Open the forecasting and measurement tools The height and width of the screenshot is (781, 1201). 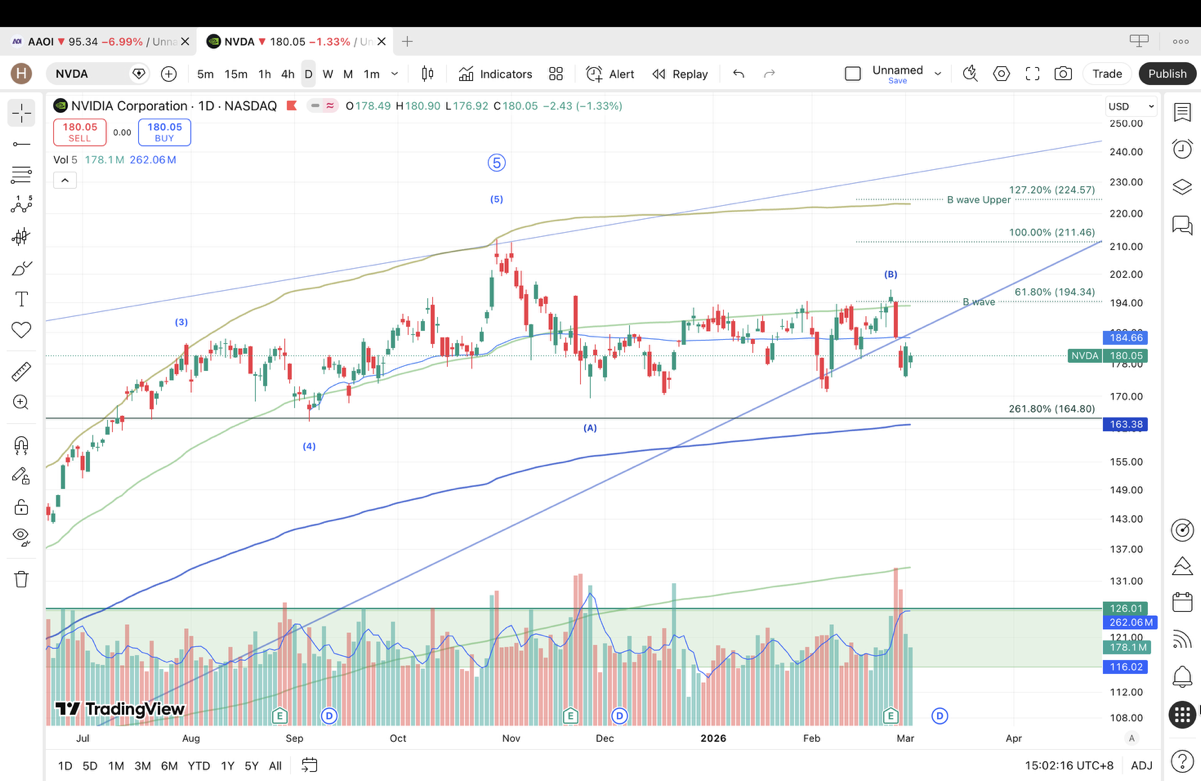pos(21,237)
